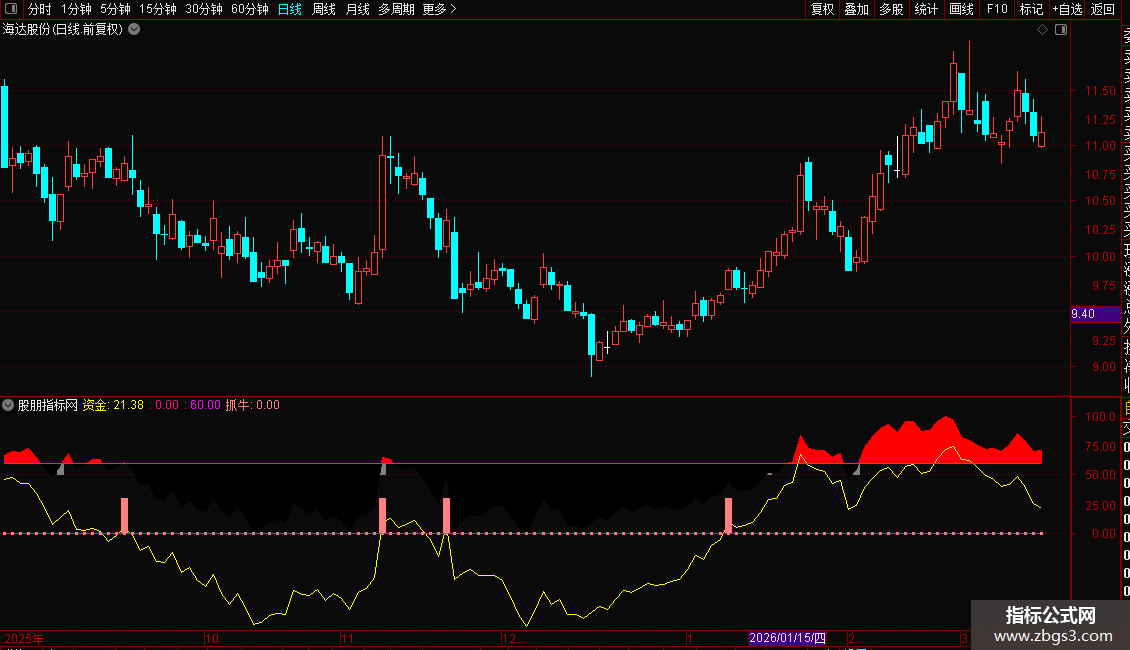The width and height of the screenshot is (1130, 650).
Task: Click the 统计 statistics button
Action: 926,9
